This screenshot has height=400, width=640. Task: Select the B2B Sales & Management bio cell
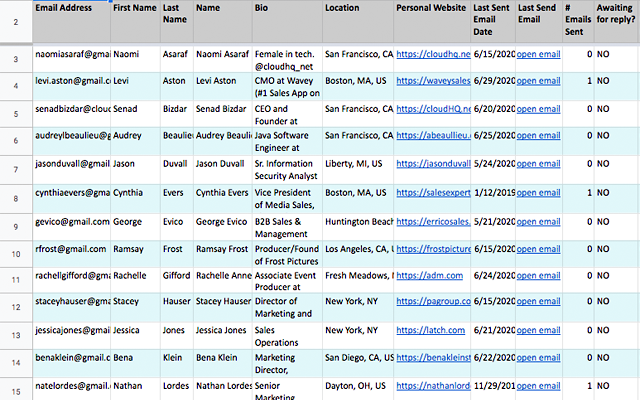pos(287,227)
